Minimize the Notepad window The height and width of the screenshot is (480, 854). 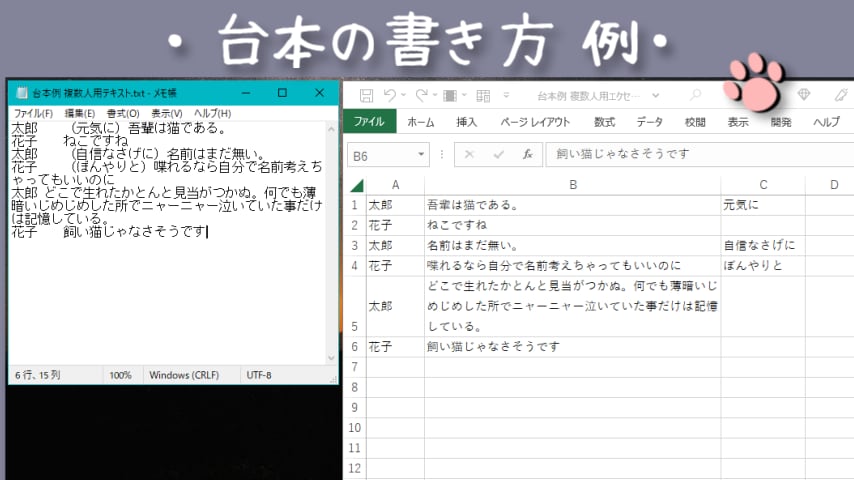[246, 93]
